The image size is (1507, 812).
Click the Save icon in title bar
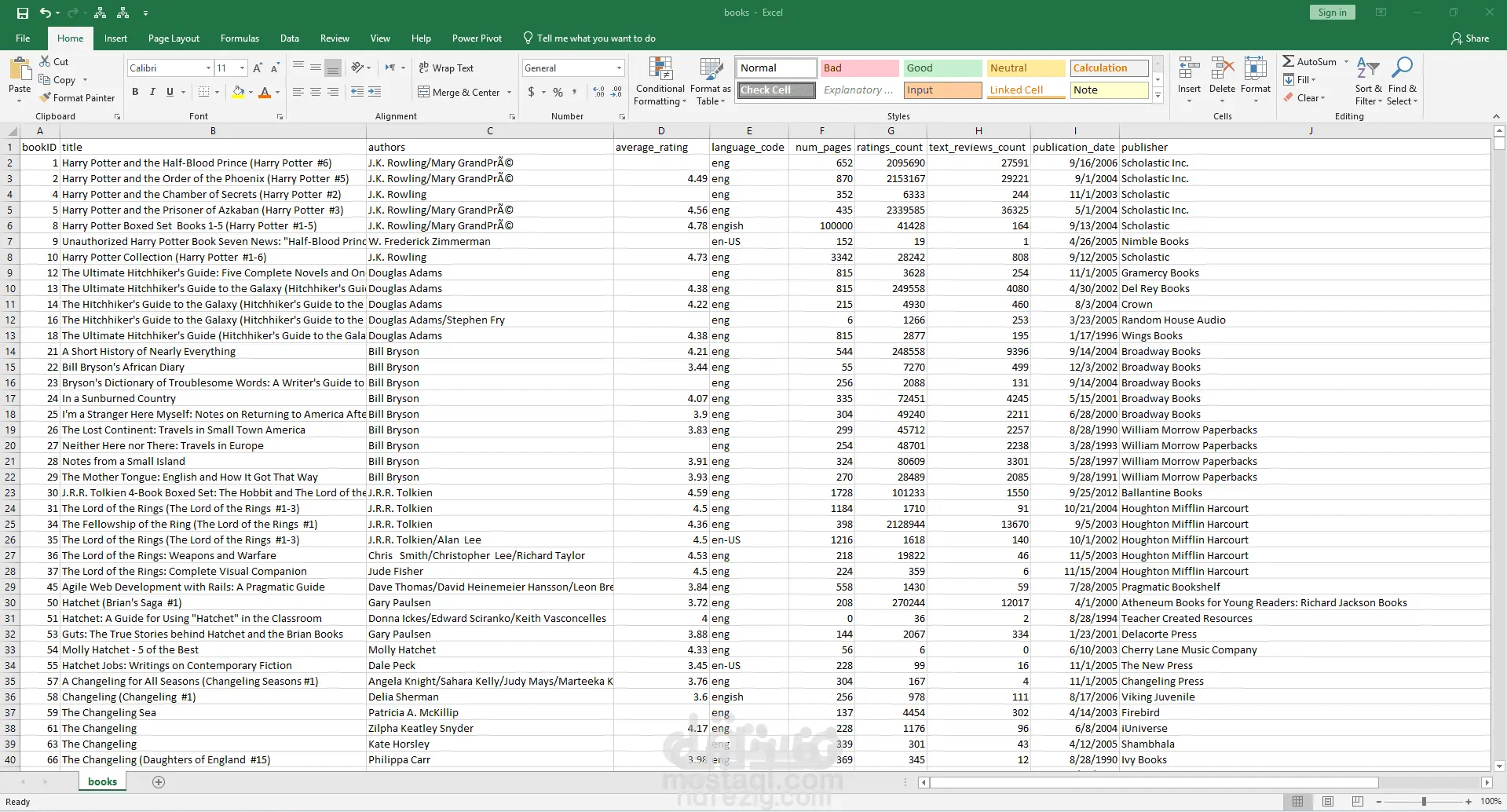(x=22, y=13)
